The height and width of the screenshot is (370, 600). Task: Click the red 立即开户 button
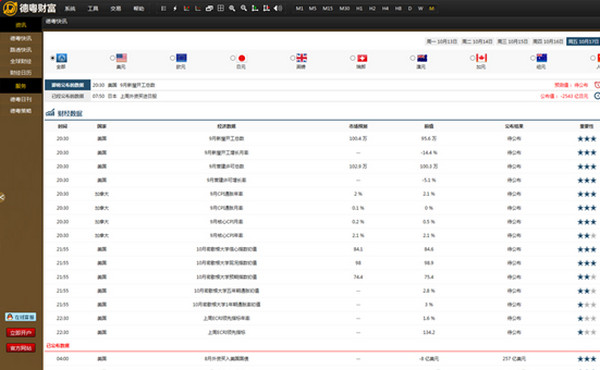[21, 333]
